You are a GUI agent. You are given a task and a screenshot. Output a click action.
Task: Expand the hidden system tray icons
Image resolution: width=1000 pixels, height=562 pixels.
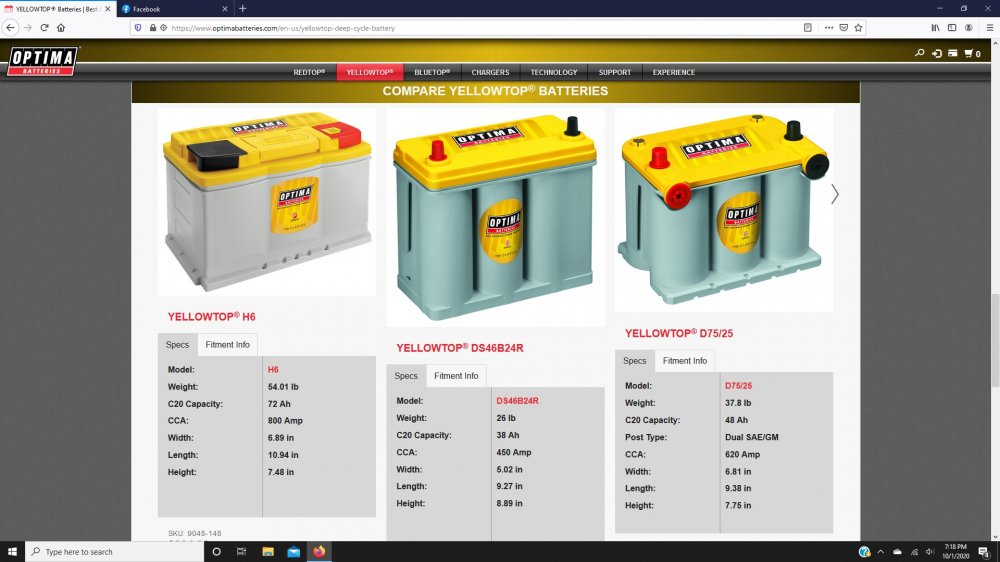(x=880, y=551)
